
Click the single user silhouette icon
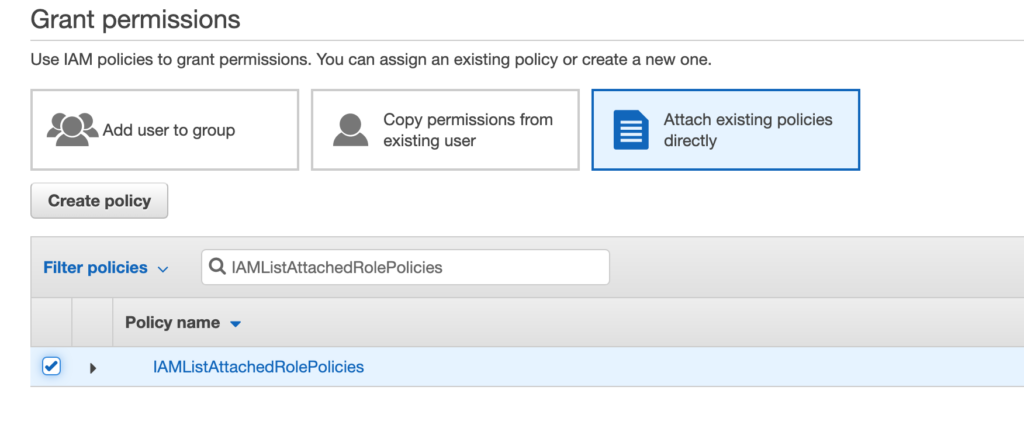[350, 130]
